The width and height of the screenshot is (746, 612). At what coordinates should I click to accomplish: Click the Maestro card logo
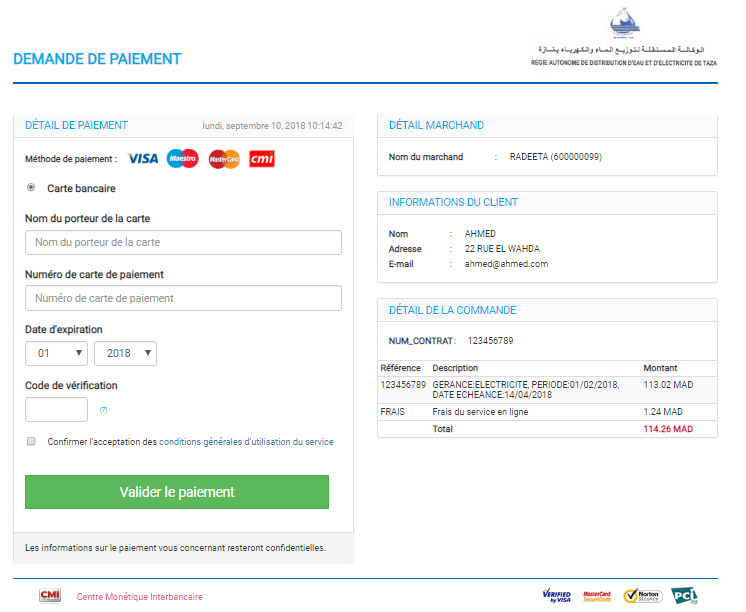coord(183,158)
